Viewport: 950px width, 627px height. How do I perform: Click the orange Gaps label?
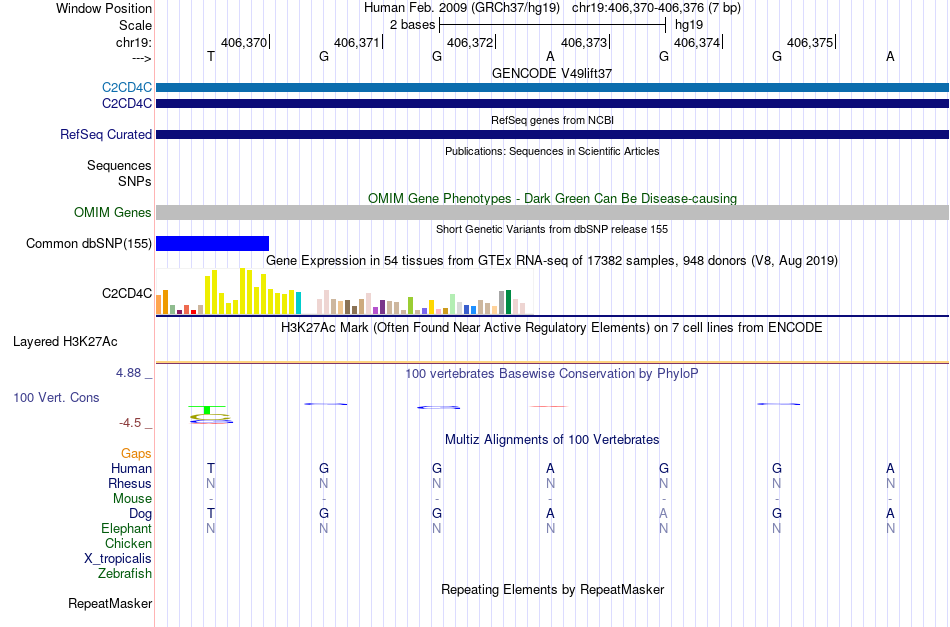point(136,454)
